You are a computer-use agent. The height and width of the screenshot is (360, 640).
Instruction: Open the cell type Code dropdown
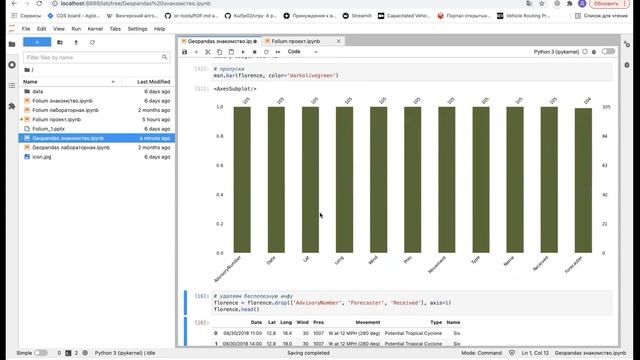302,52
